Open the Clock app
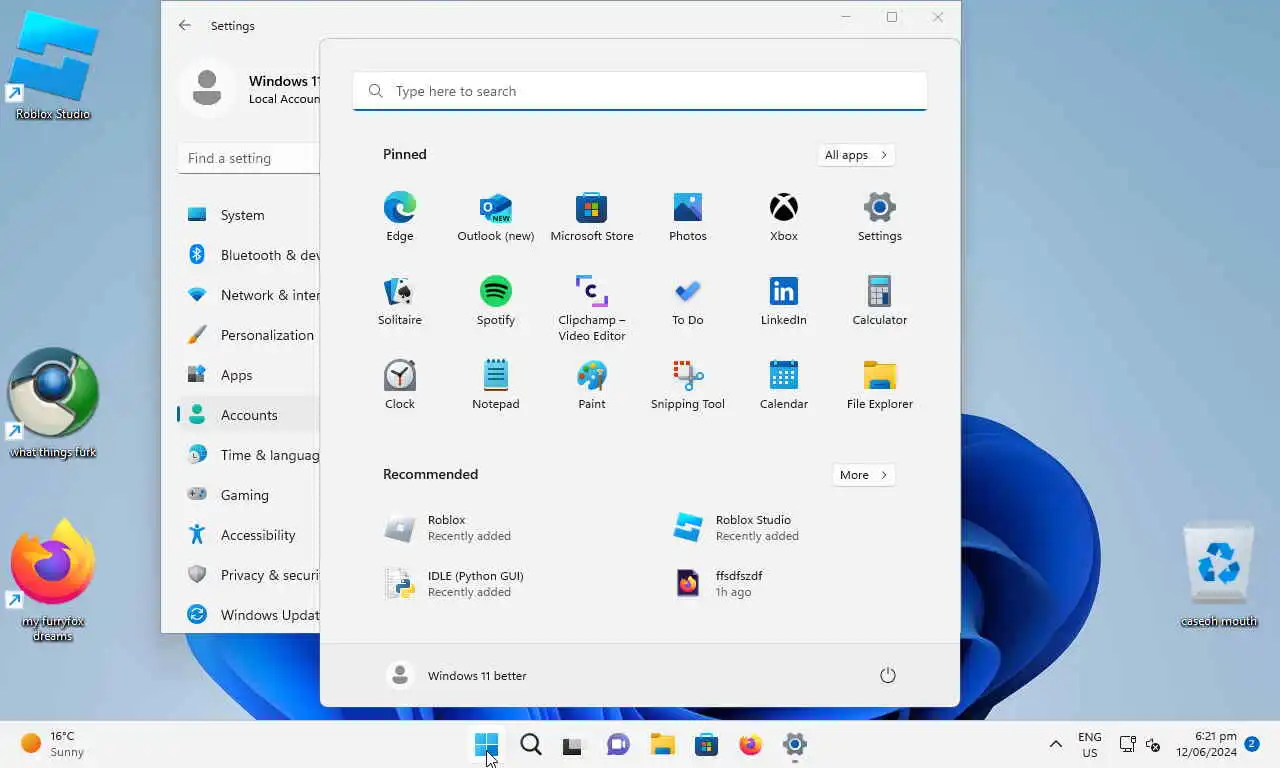The height and width of the screenshot is (768, 1280). (x=400, y=385)
